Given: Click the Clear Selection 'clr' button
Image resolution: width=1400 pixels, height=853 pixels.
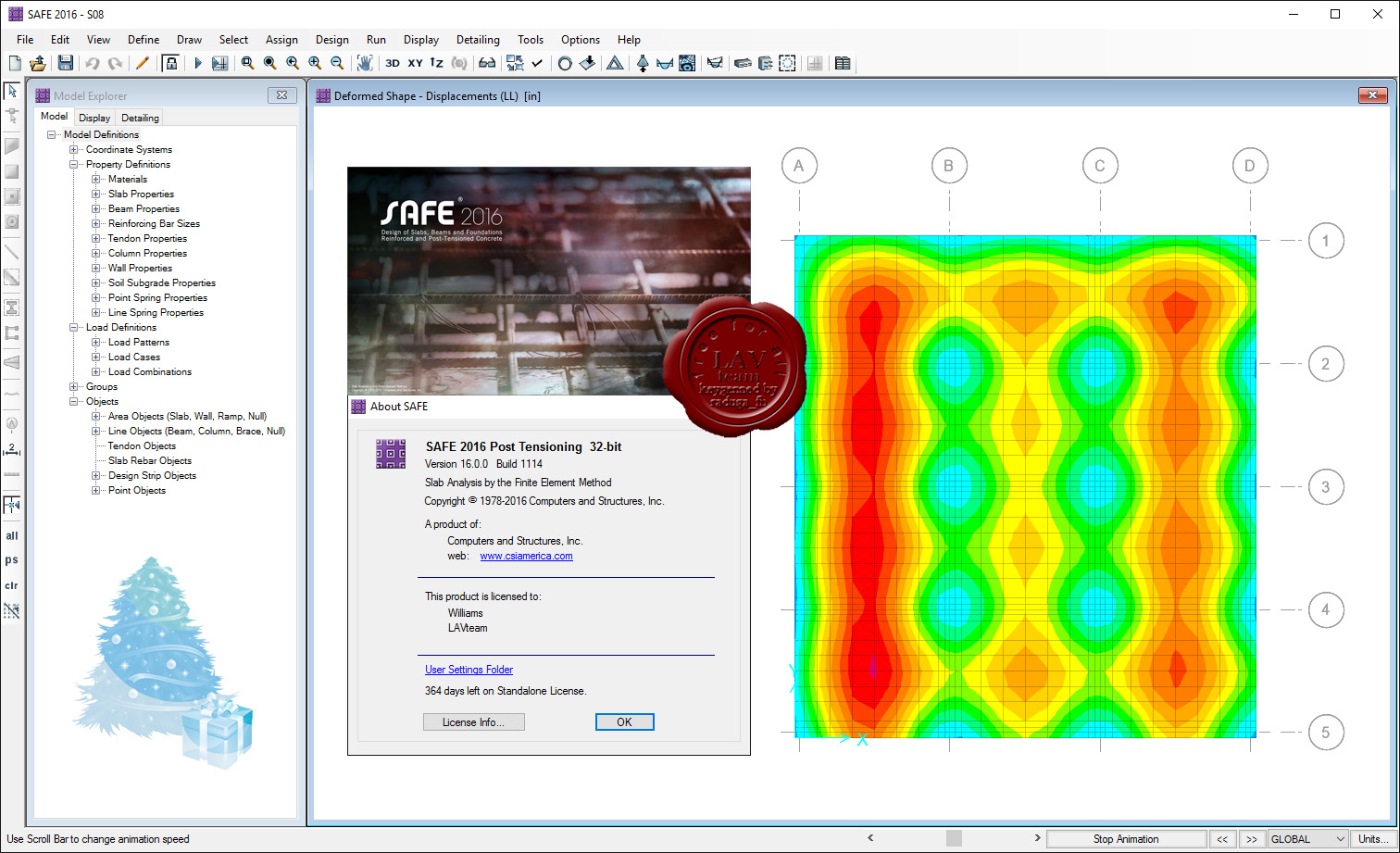Looking at the screenshot, I should click(12, 585).
